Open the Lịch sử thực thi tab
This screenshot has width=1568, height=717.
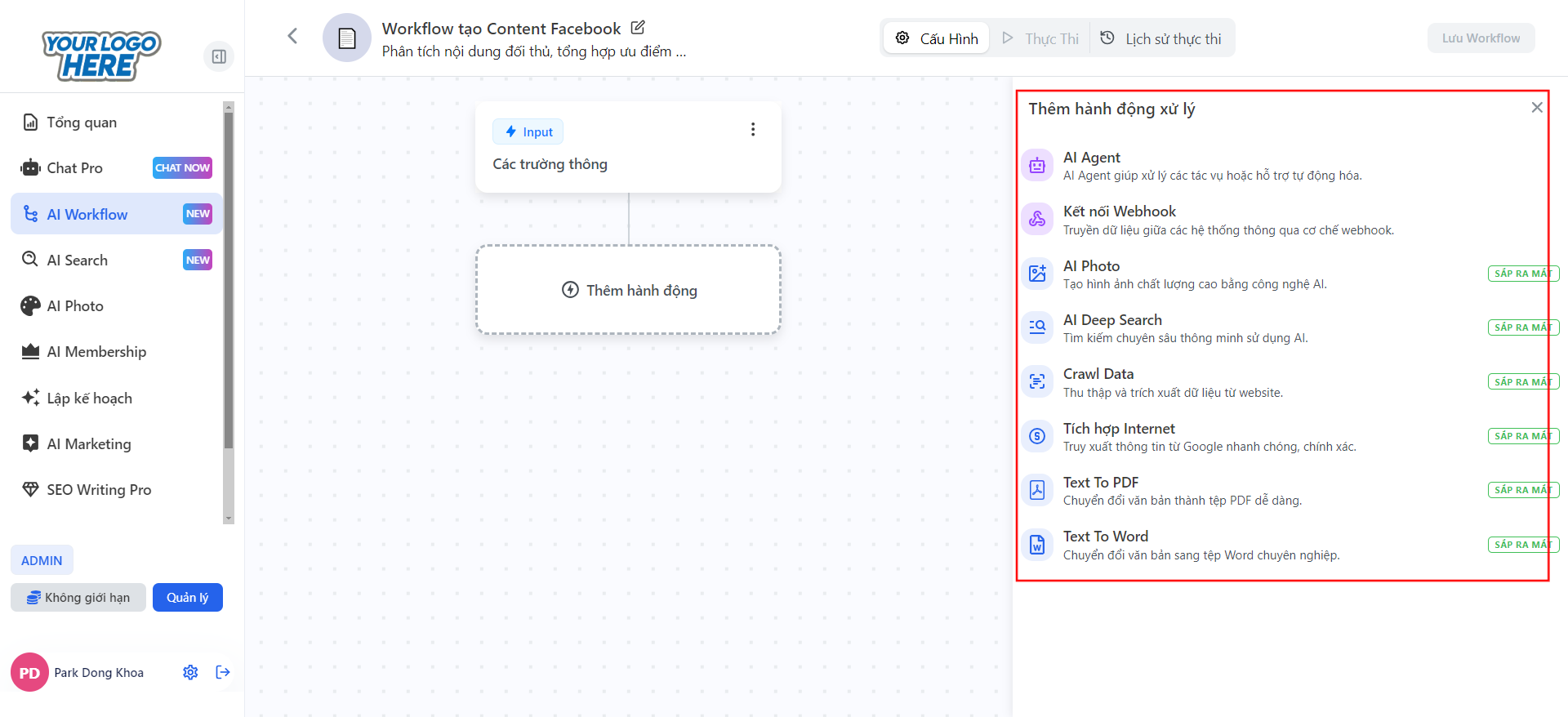(1161, 38)
